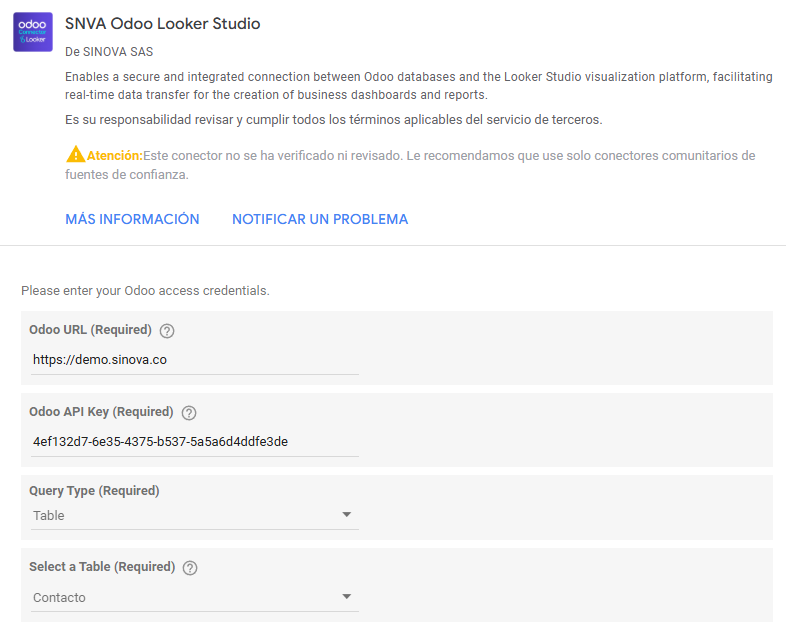Open help icon beside Odoo URL label
This screenshot has height=627, width=786.
tap(167, 331)
